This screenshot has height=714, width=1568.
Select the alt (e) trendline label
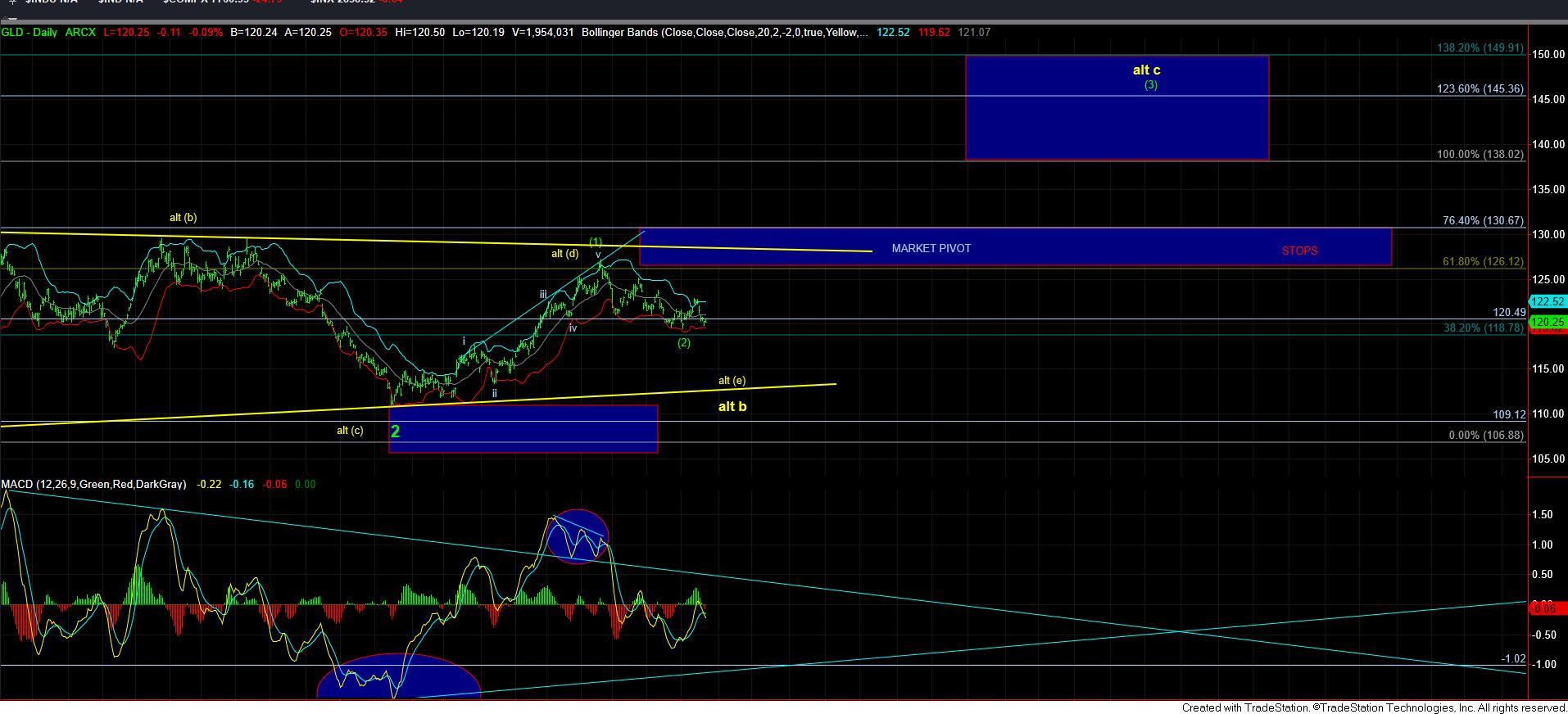(732, 381)
